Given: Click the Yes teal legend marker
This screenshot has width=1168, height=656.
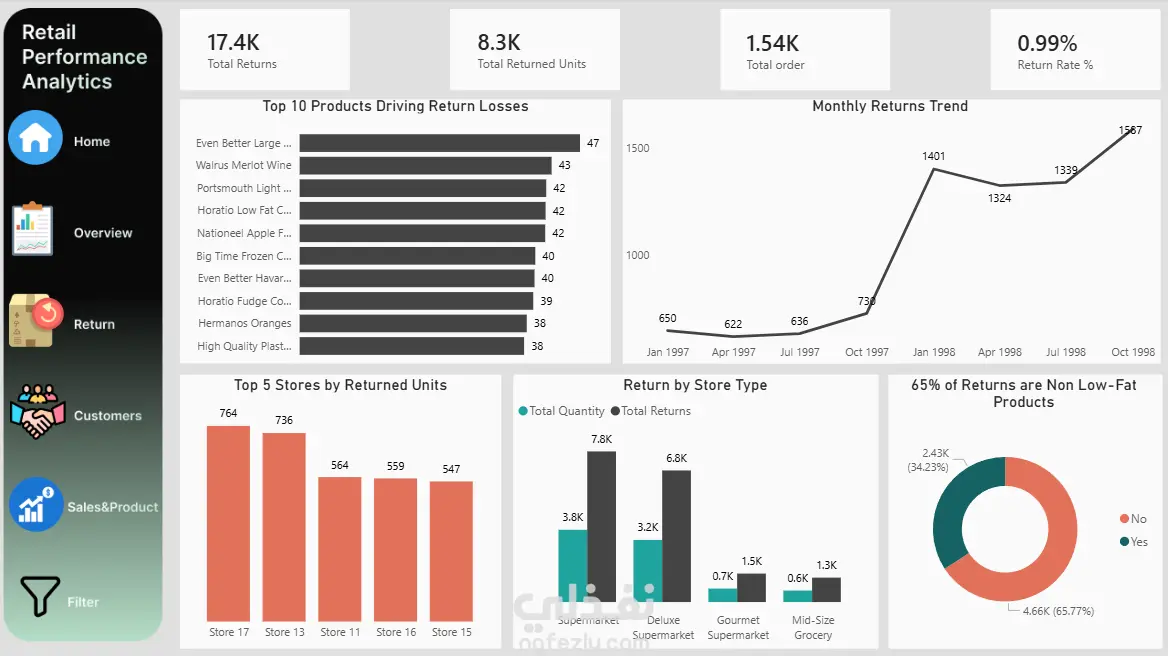Looking at the screenshot, I should (1124, 541).
